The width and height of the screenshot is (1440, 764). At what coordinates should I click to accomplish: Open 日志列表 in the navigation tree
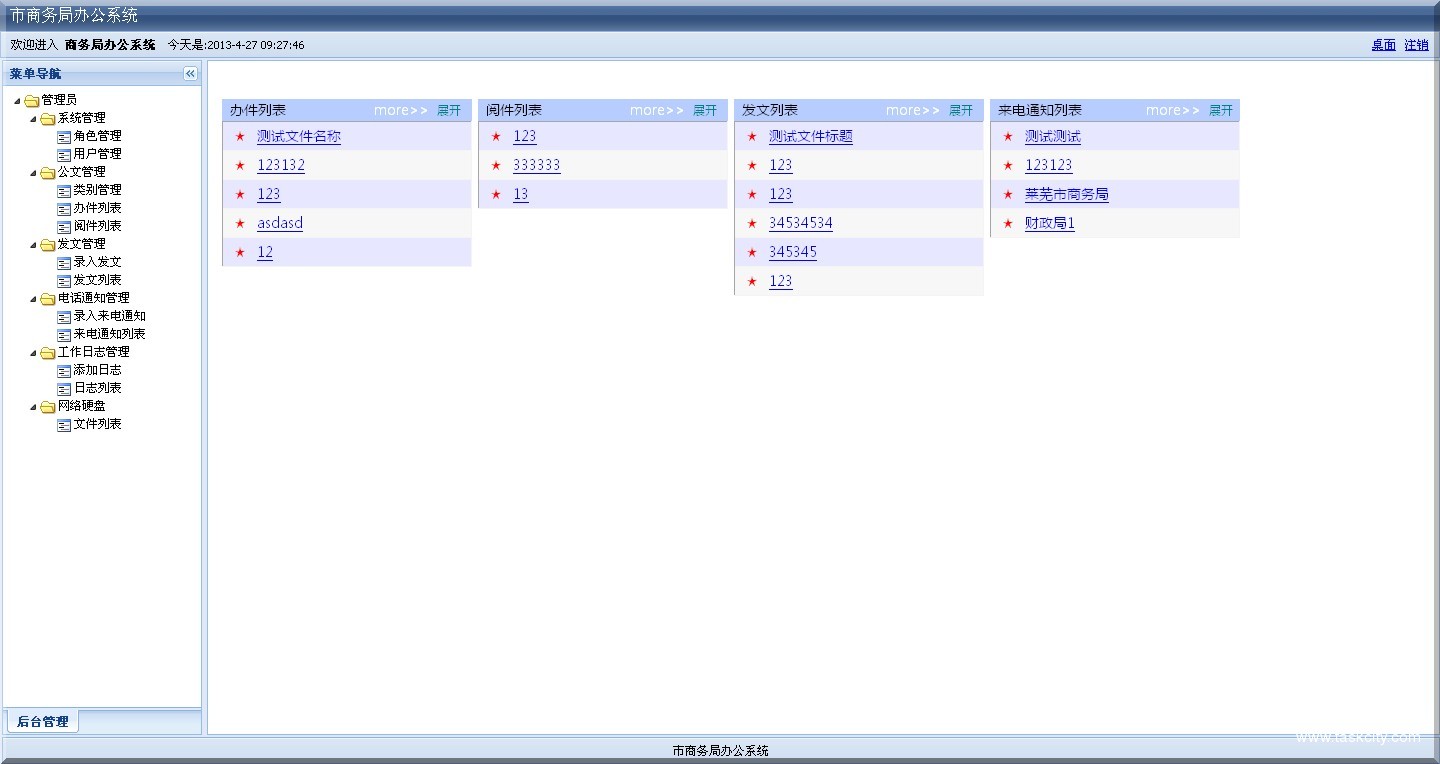click(97, 388)
